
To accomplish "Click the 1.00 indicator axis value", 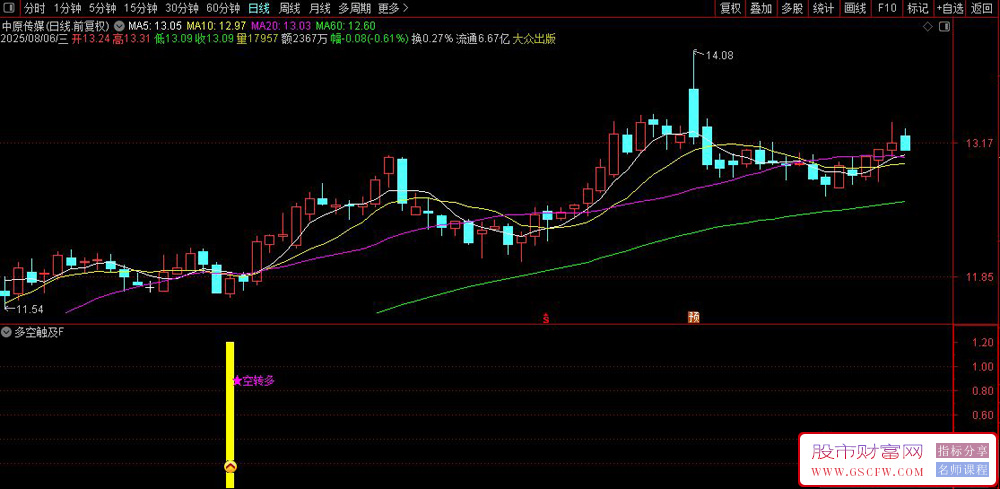I will click(982, 367).
